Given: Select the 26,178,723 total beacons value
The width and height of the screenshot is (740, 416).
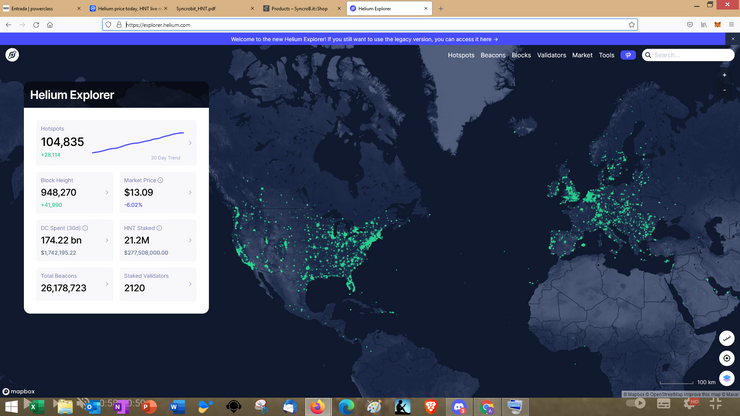Looking at the screenshot, I should (x=63, y=288).
